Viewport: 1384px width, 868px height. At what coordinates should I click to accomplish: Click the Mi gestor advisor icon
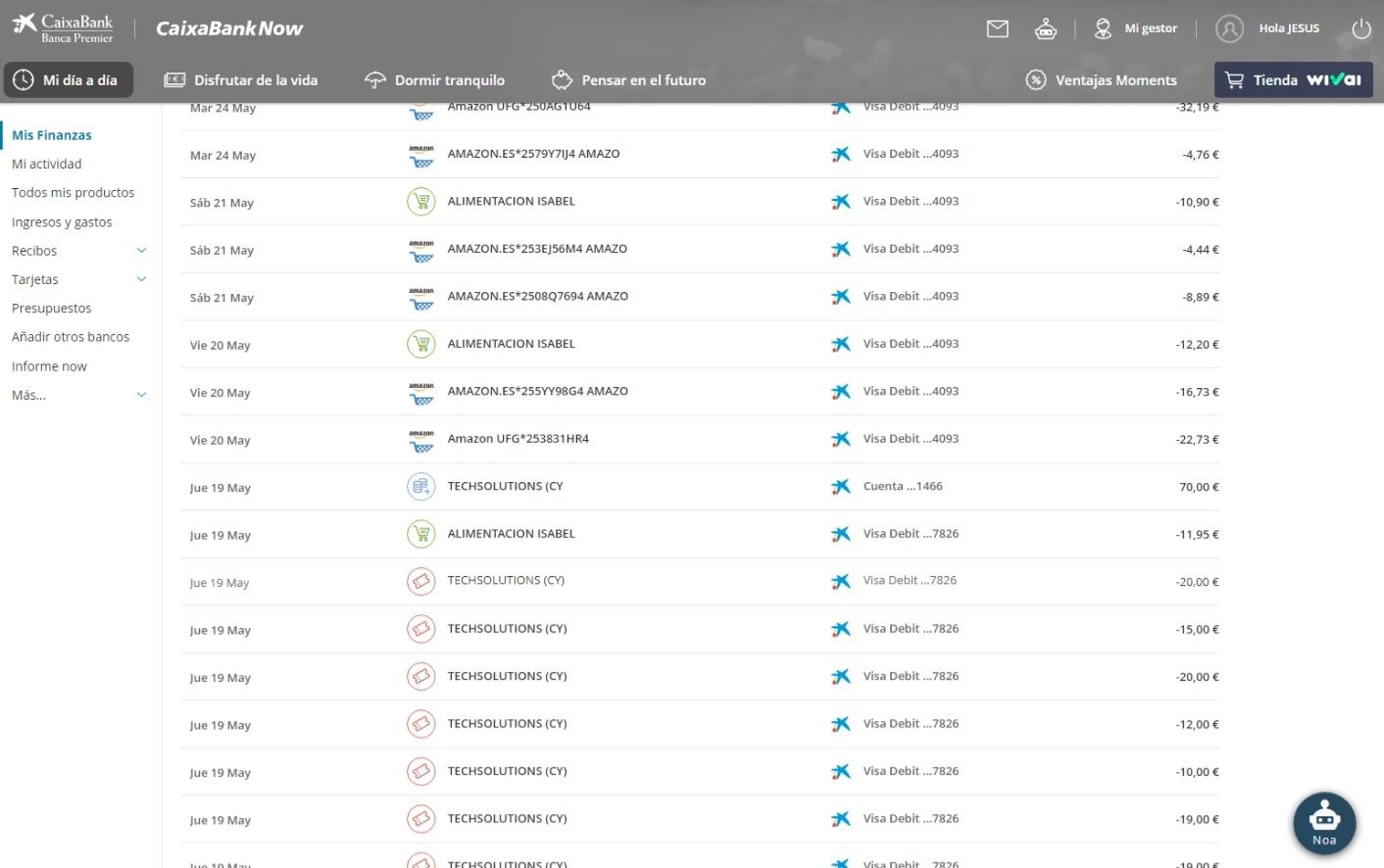click(1103, 28)
